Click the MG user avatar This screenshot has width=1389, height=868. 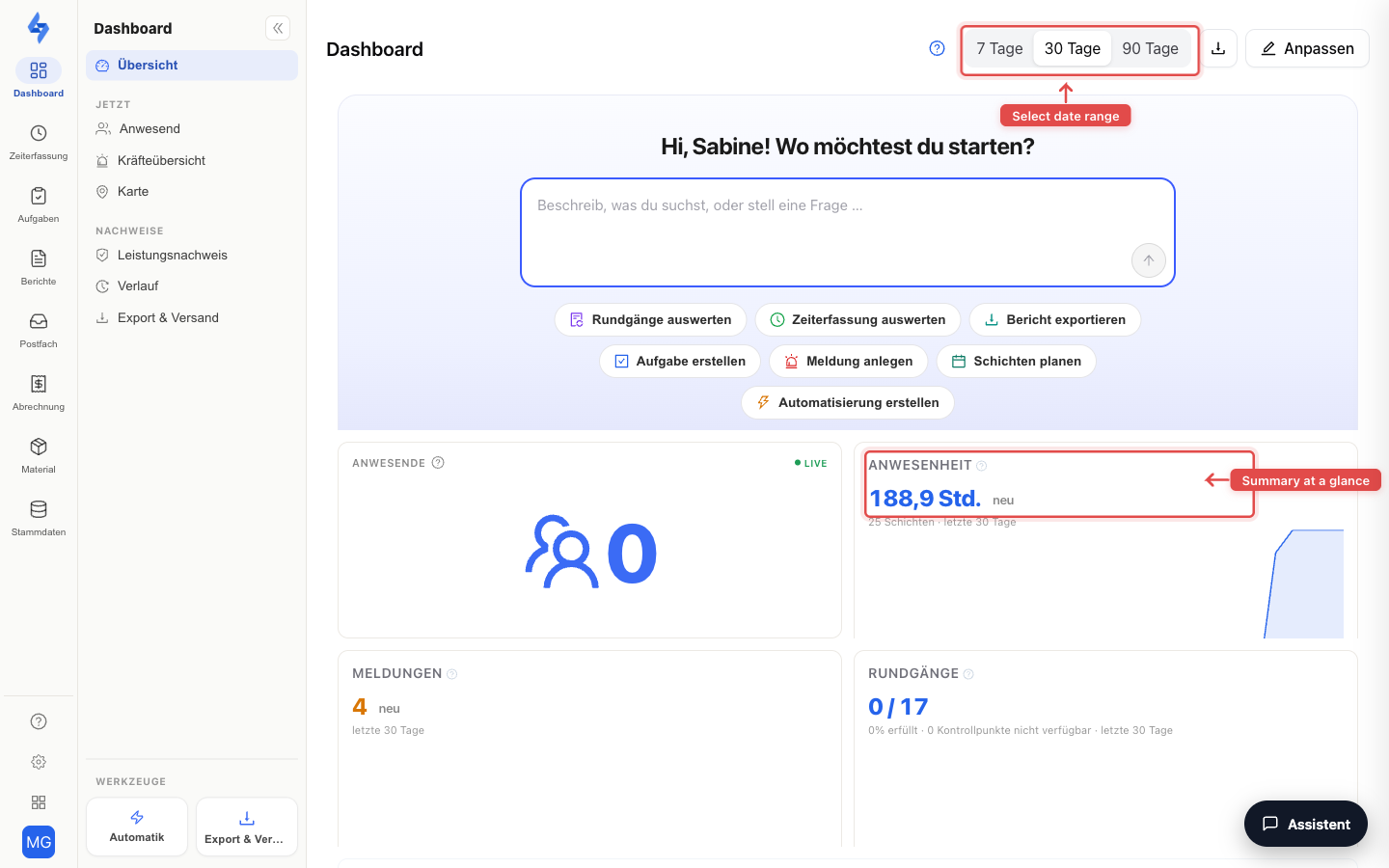pyautogui.click(x=39, y=842)
